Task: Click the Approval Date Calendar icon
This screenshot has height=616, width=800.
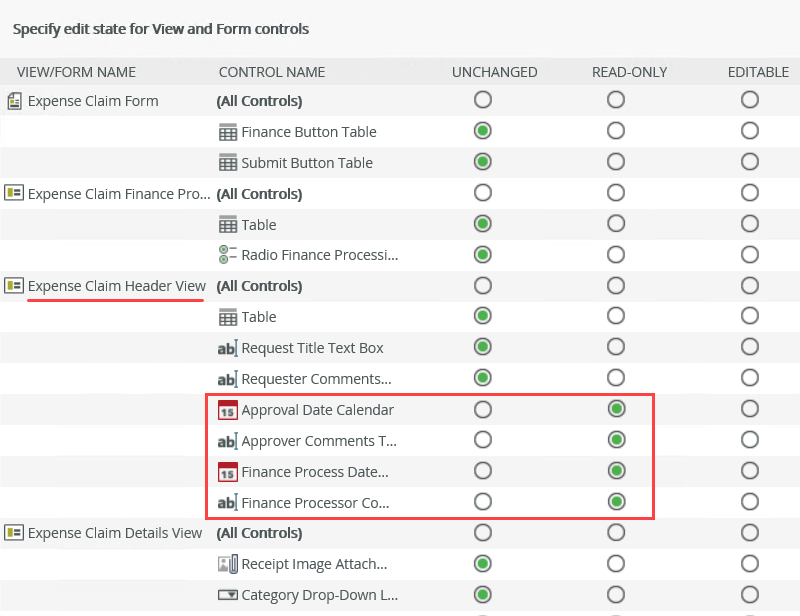Action: tap(227, 410)
